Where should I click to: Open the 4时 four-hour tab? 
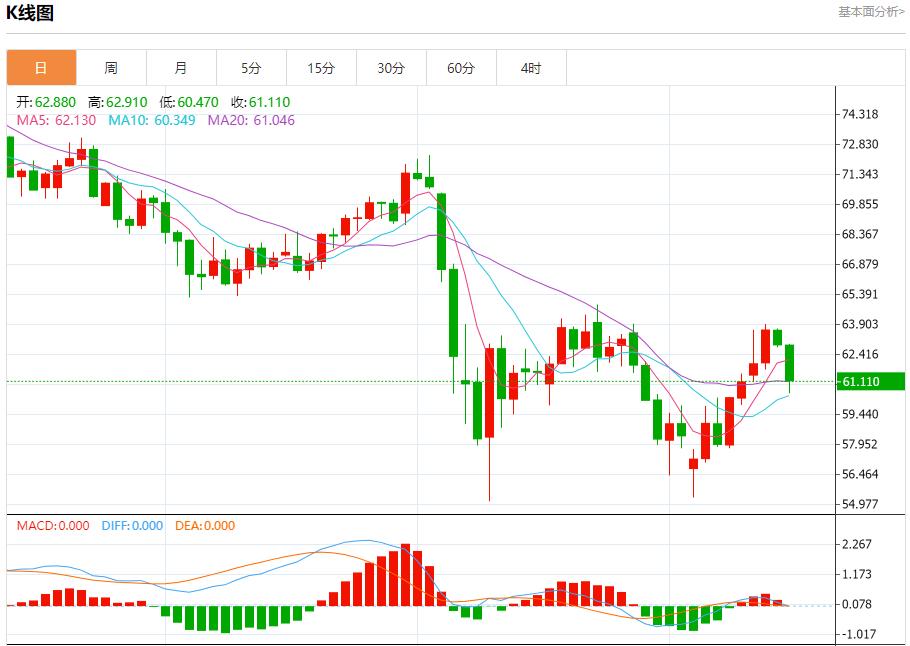point(531,68)
